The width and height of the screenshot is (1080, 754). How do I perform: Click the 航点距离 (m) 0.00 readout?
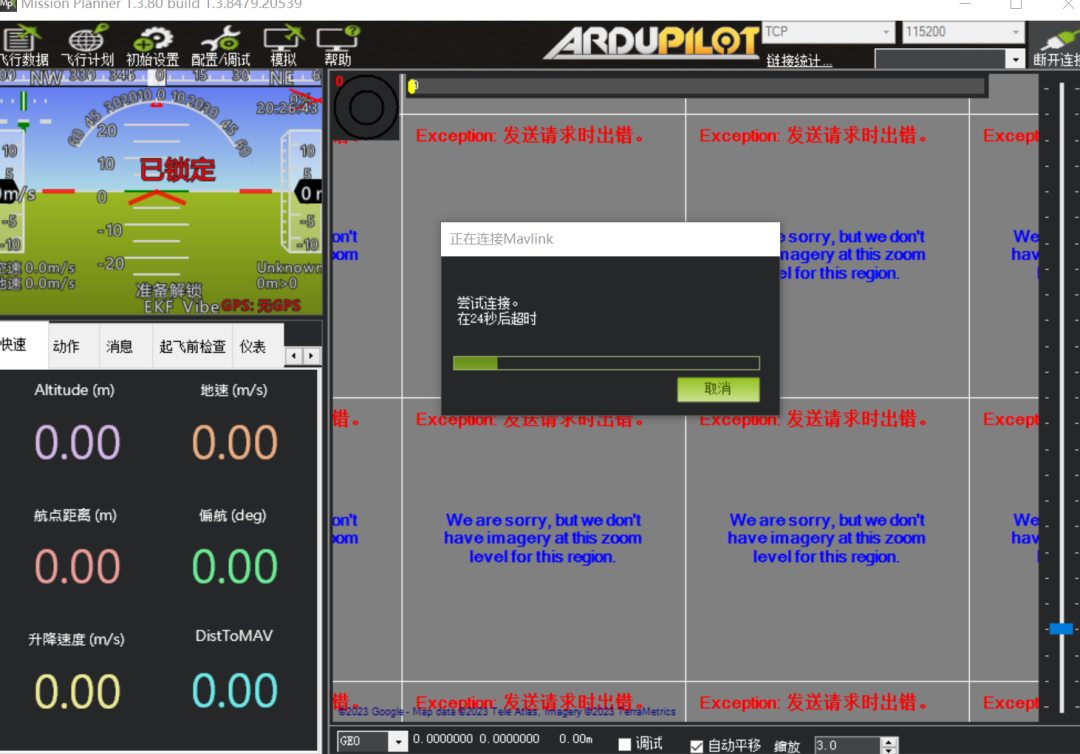[78, 567]
